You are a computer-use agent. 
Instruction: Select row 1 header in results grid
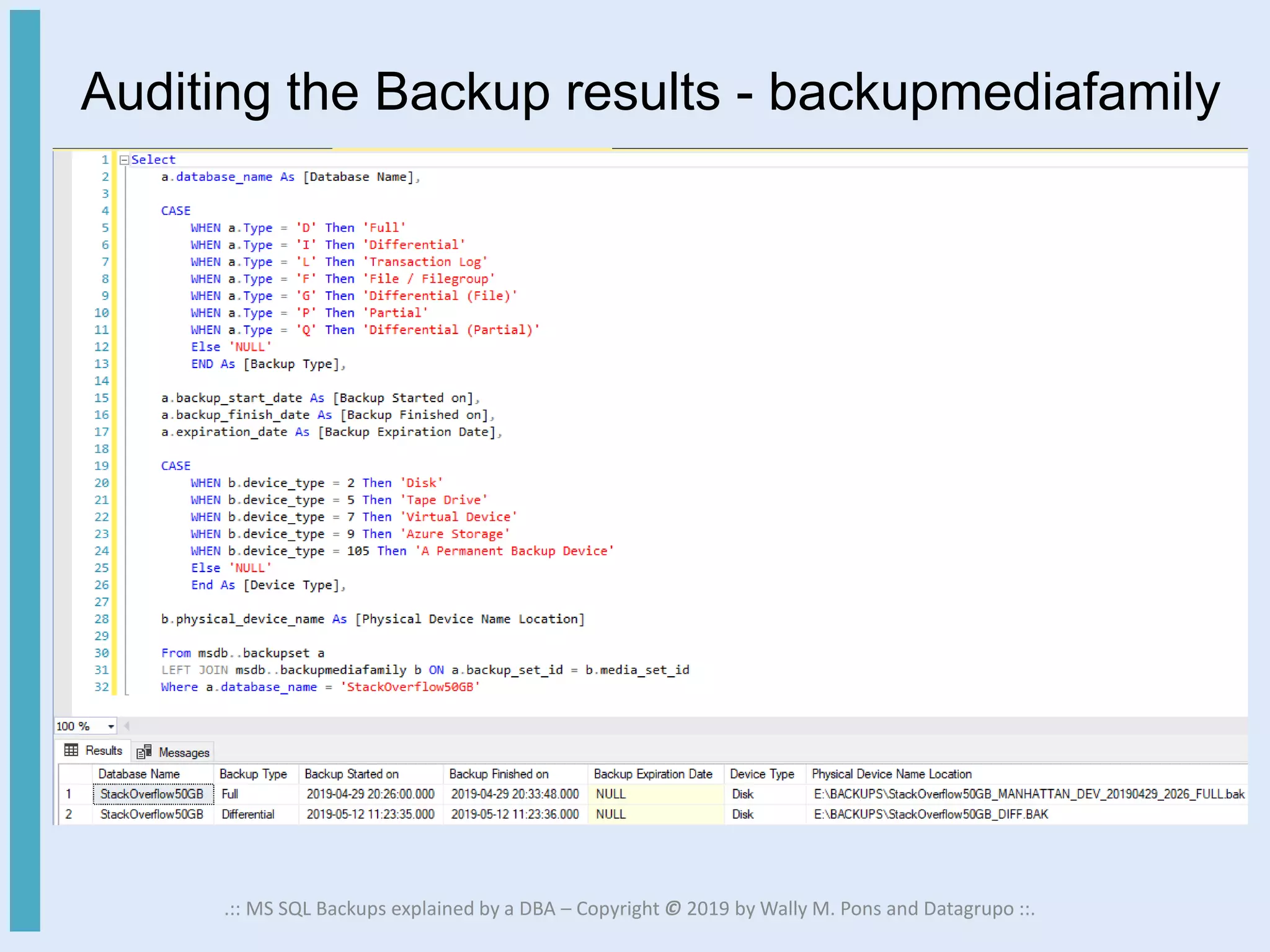[x=75, y=794]
